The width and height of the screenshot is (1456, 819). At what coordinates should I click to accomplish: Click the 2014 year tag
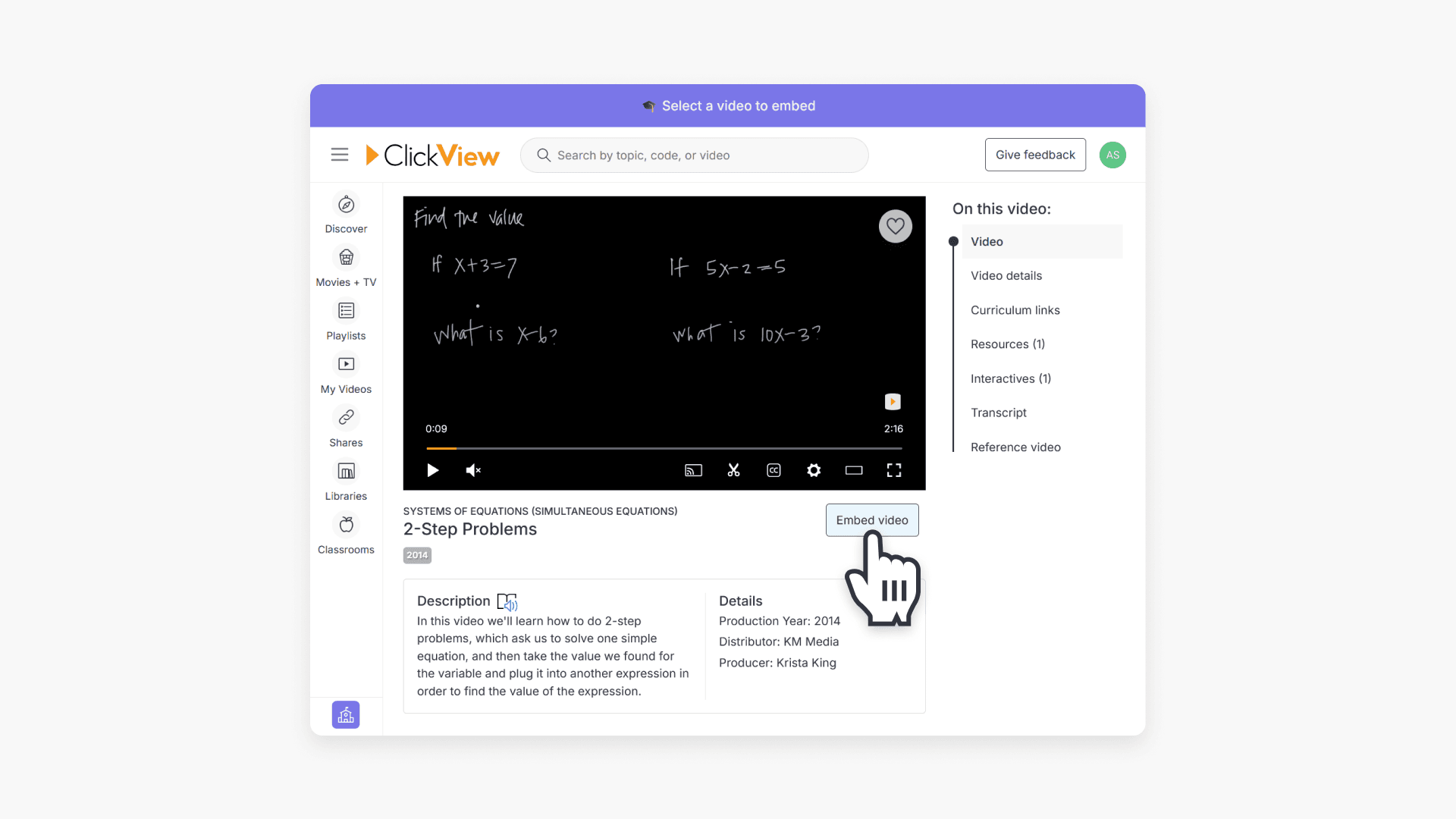point(417,555)
